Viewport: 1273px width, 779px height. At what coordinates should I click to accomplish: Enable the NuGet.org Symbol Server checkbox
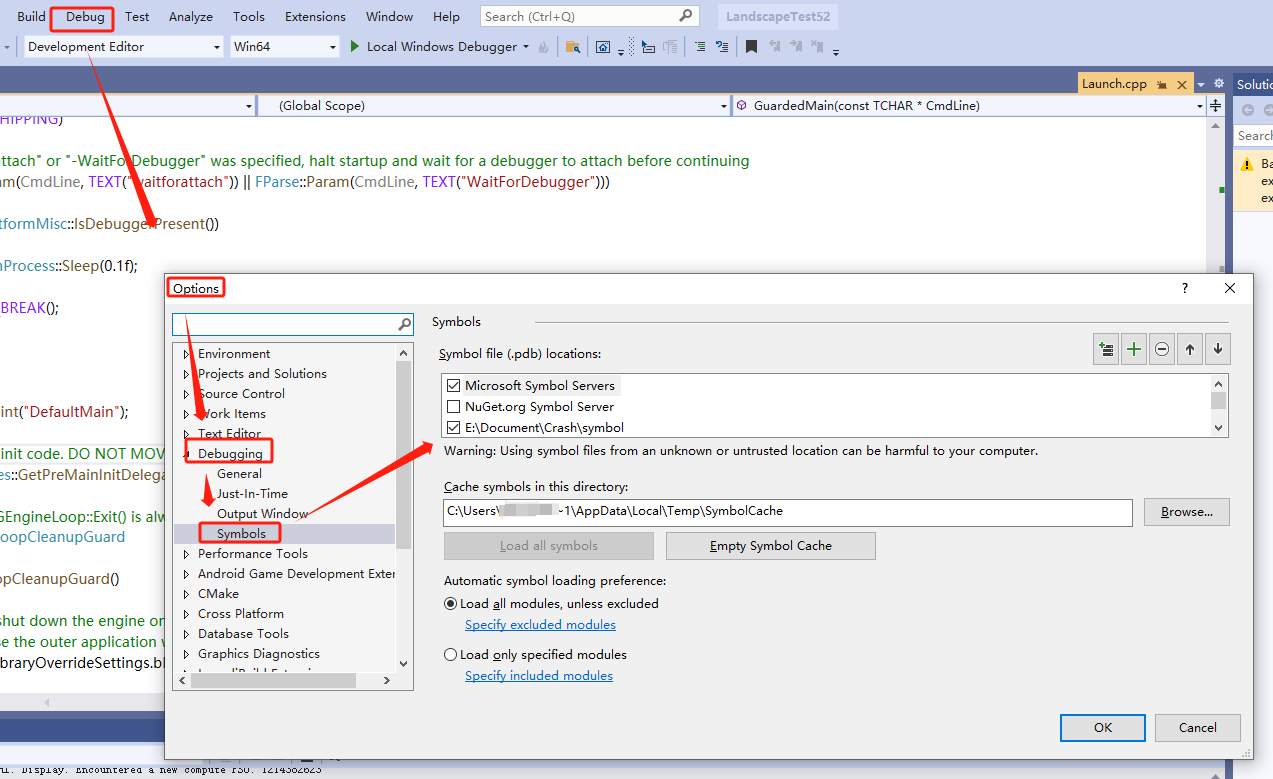pos(453,406)
